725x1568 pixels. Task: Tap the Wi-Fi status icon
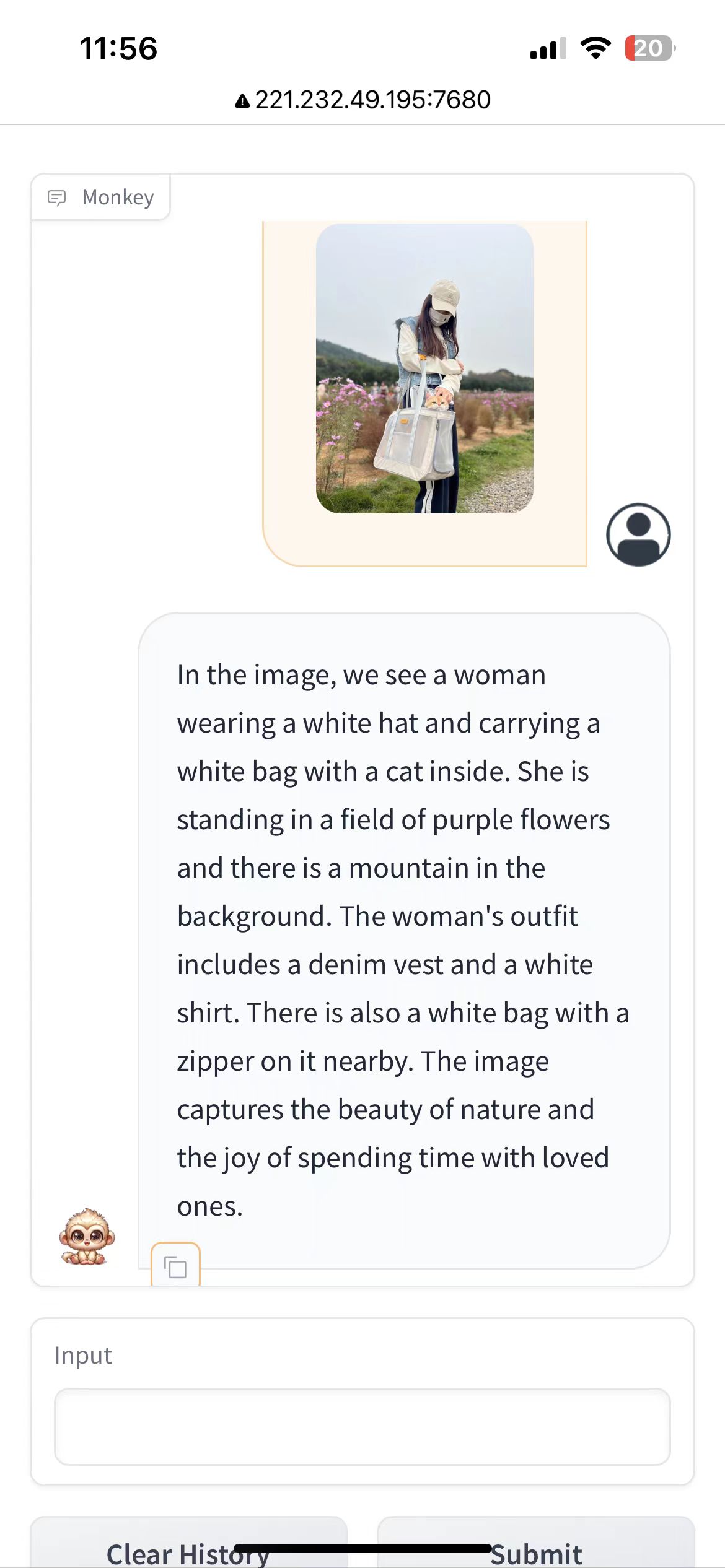(x=595, y=48)
